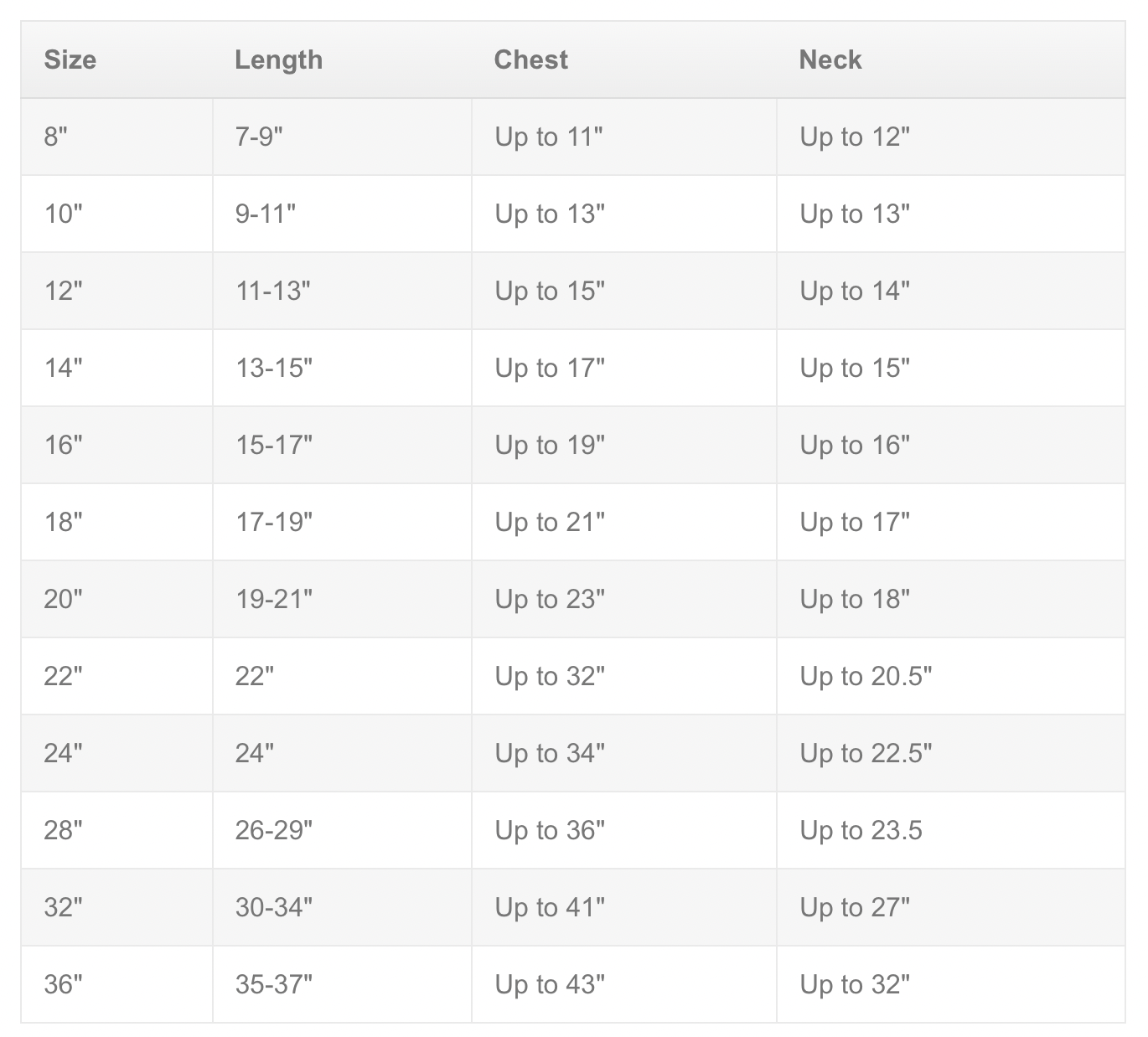Click the Up to 23.5 neck cell
The image size is (1148, 1037).
tap(951, 830)
